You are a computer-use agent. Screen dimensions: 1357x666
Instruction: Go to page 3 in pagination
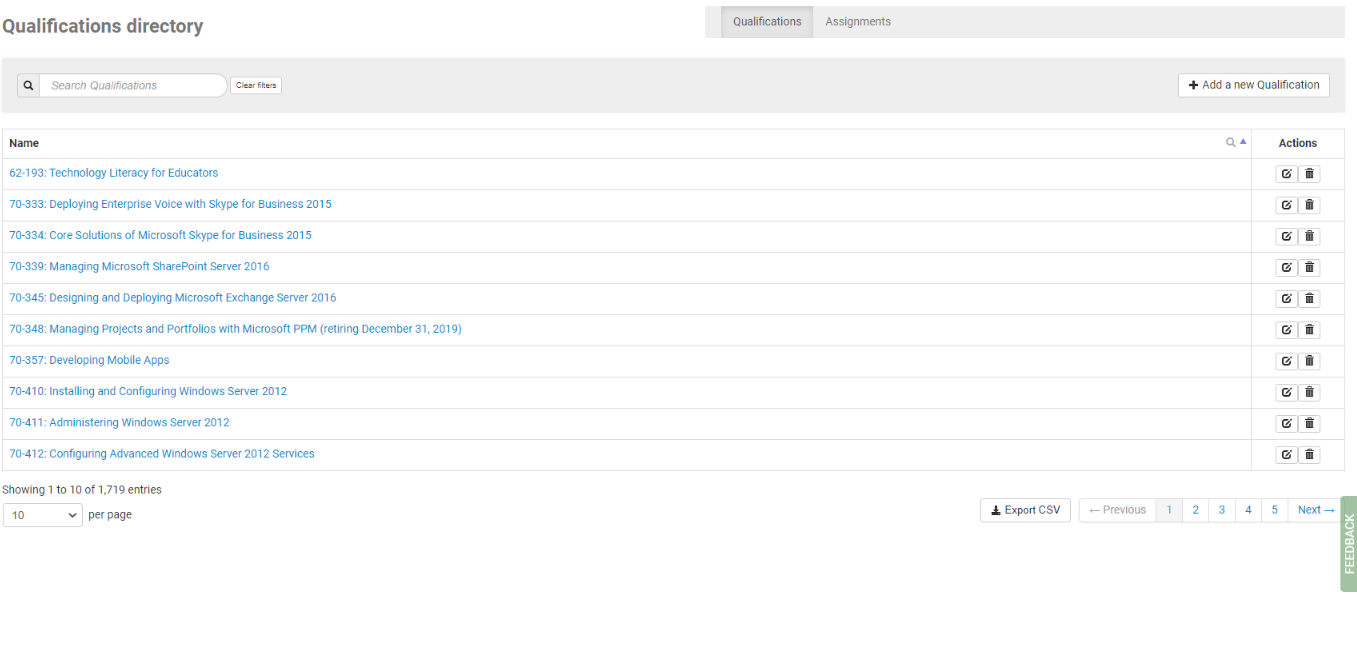(1221, 510)
